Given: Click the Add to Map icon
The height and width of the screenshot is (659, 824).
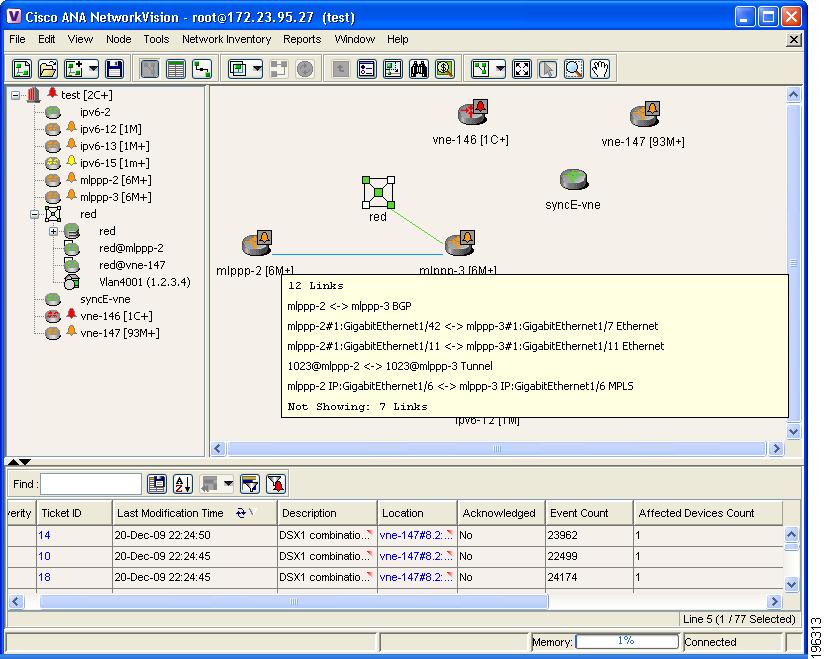Looking at the screenshot, I should (x=74, y=69).
